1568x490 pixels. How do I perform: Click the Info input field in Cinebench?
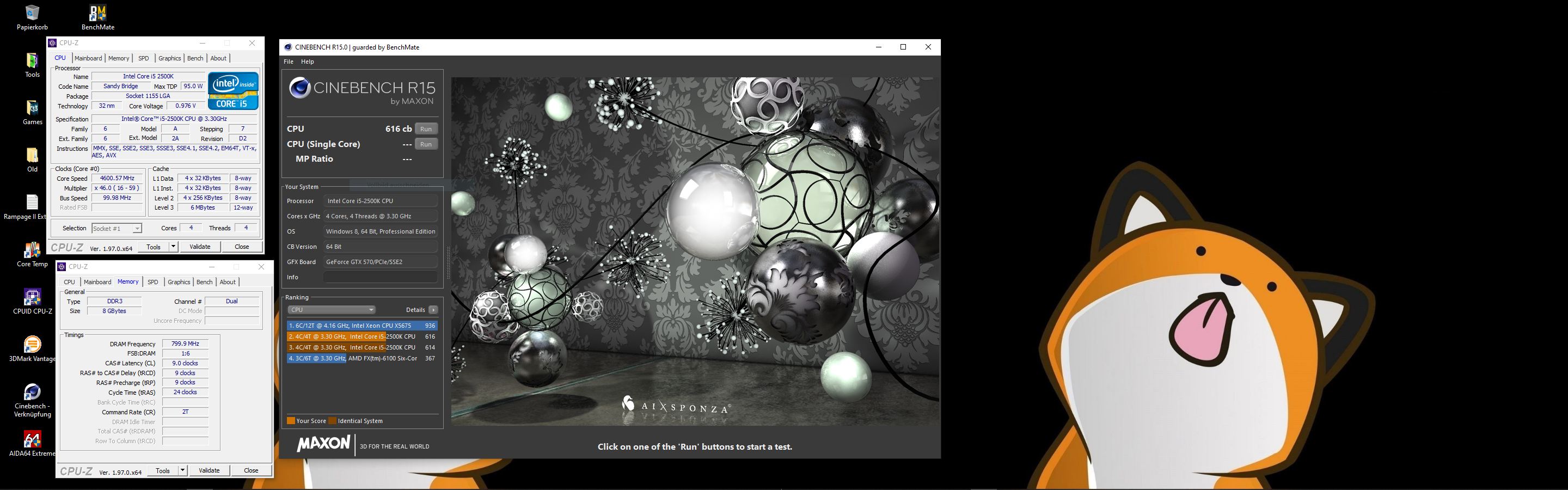[x=381, y=277]
